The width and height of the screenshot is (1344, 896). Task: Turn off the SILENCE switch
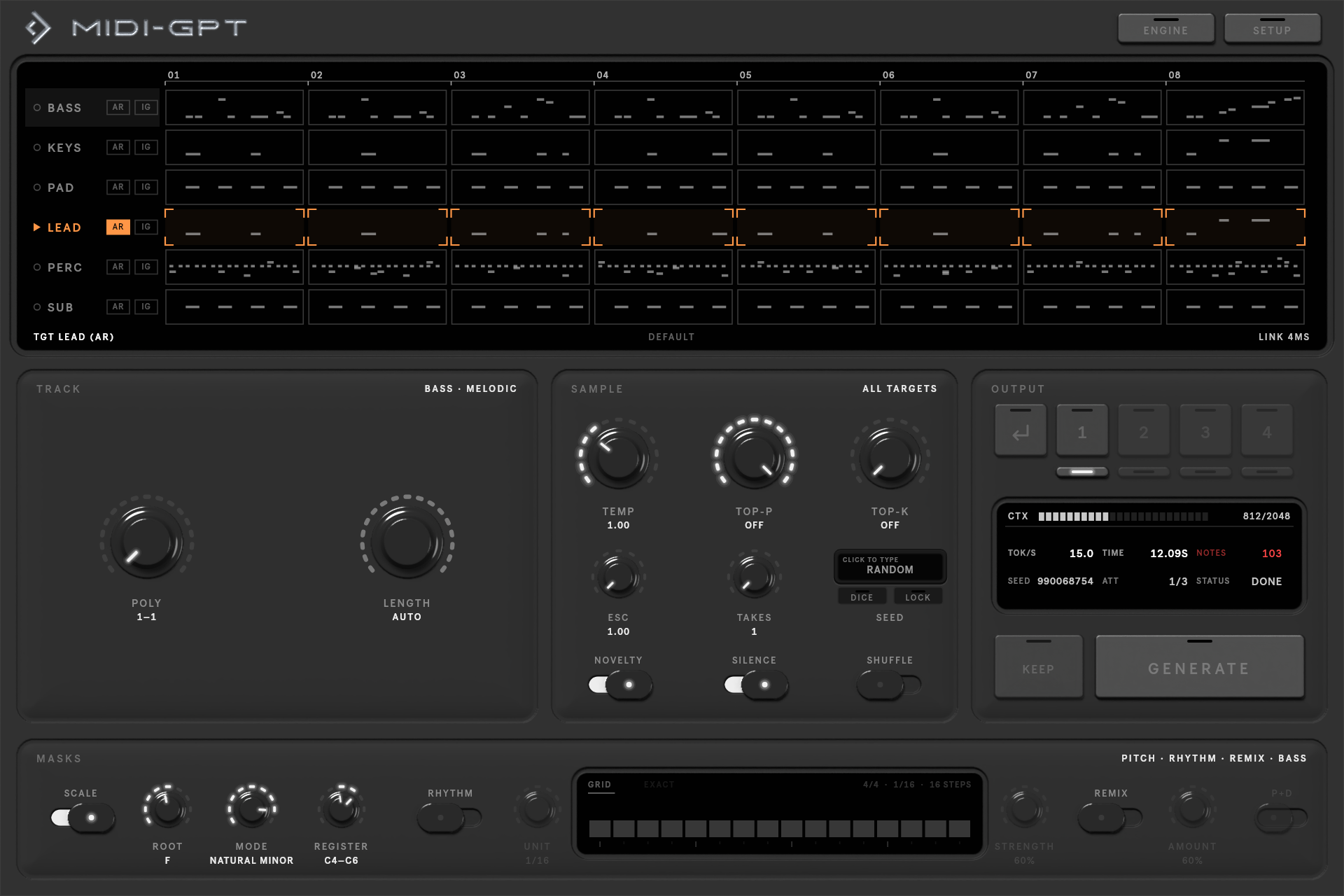point(755,685)
